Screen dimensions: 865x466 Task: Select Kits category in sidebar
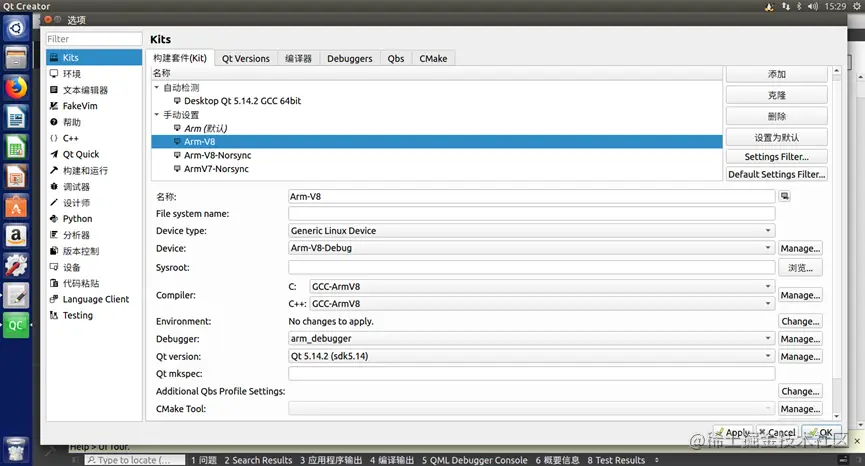(x=94, y=57)
